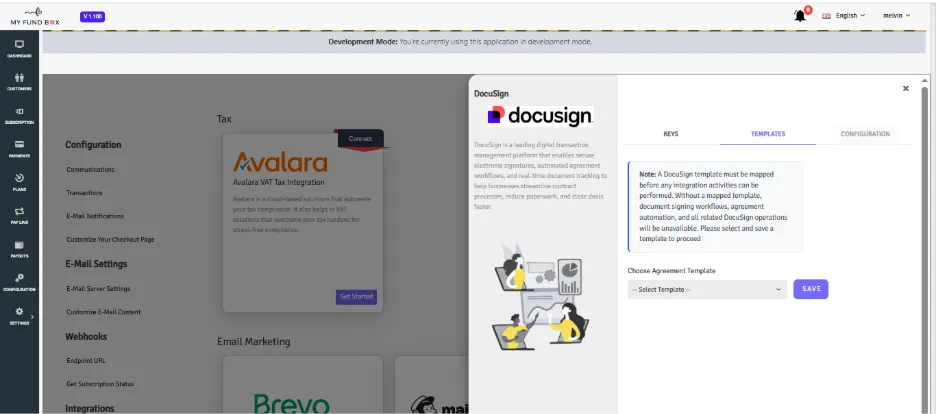Open the Select Template dropdown
This screenshot has height=414, width=936.
(x=707, y=289)
